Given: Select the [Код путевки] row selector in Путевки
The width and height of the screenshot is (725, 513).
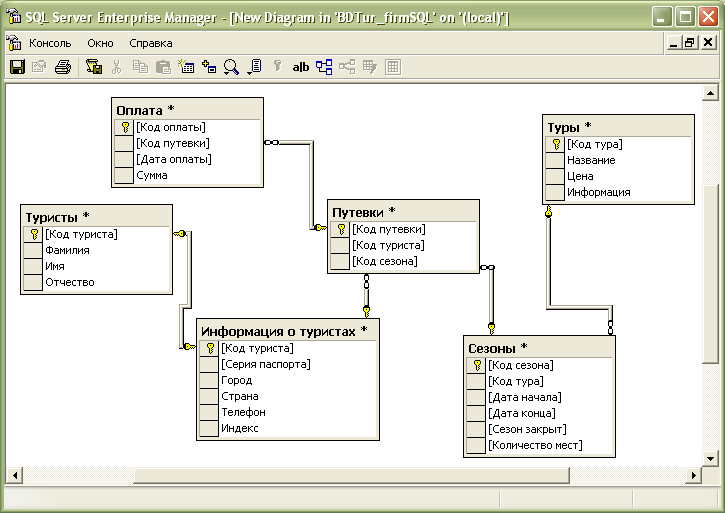Looking at the screenshot, I should (340, 229).
